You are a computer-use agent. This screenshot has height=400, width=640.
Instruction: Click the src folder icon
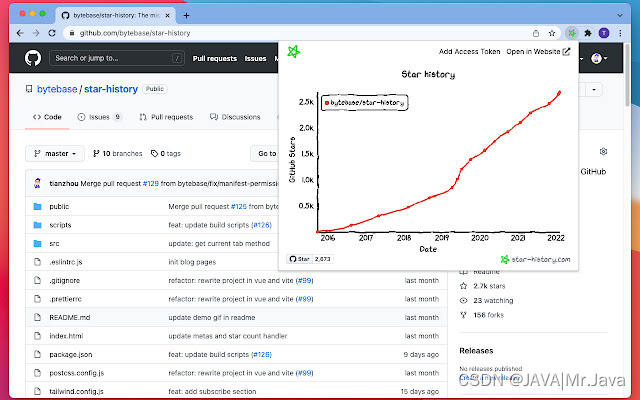pyautogui.click(x=38, y=244)
